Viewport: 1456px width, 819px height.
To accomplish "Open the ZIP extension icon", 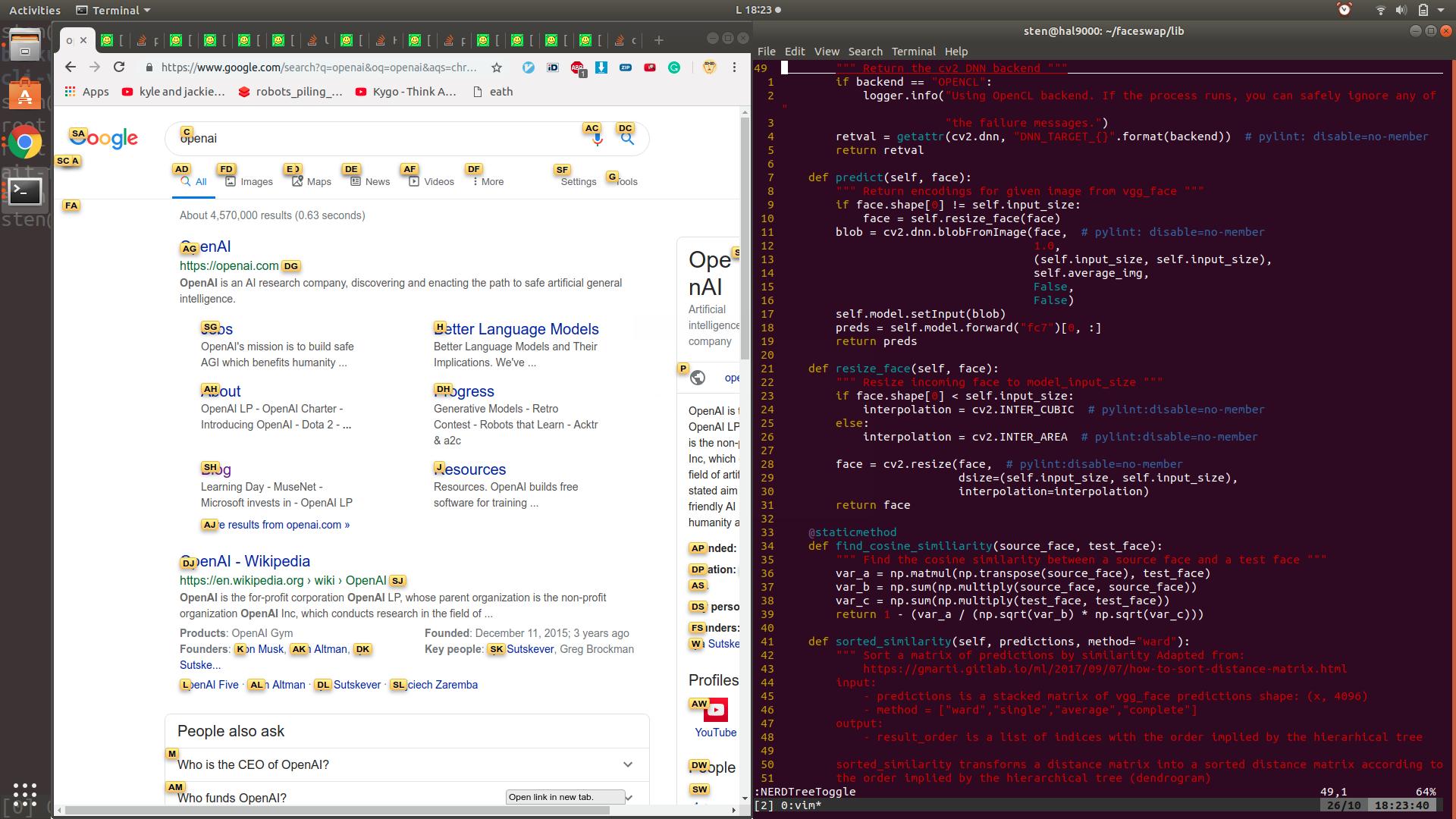I will (x=626, y=67).
